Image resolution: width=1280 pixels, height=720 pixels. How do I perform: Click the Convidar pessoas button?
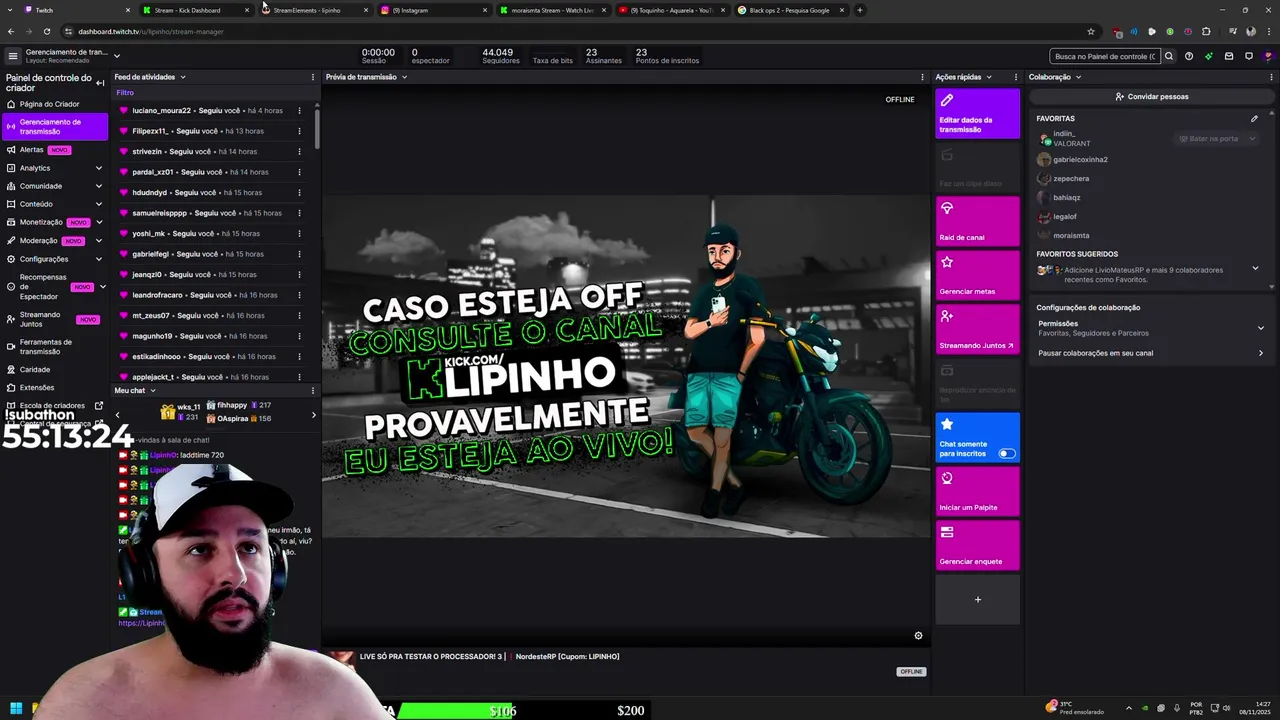tap(1152, 97)
